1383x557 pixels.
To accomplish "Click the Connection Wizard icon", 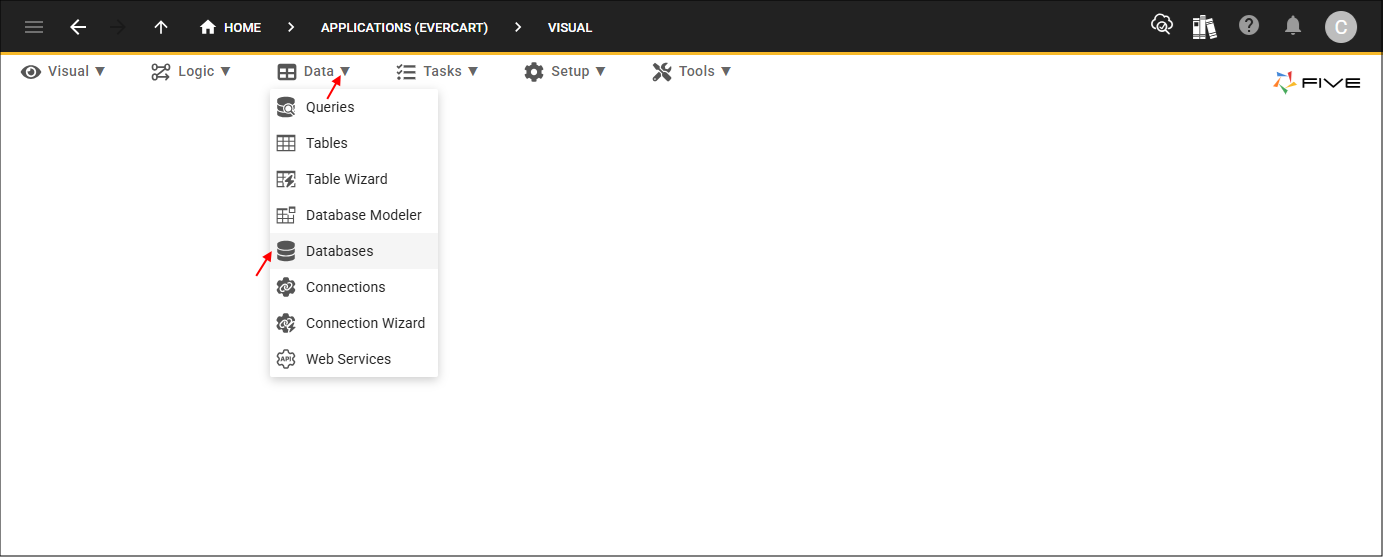I will pos(286,323).
